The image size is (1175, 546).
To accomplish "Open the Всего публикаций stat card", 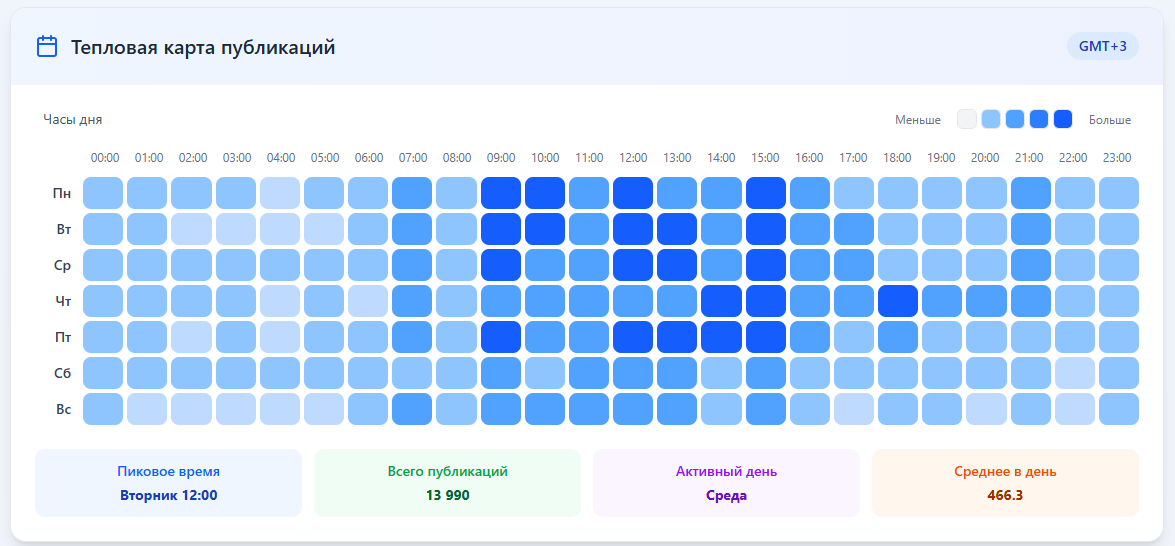I will pyautogui.click(x=447, y=483).
